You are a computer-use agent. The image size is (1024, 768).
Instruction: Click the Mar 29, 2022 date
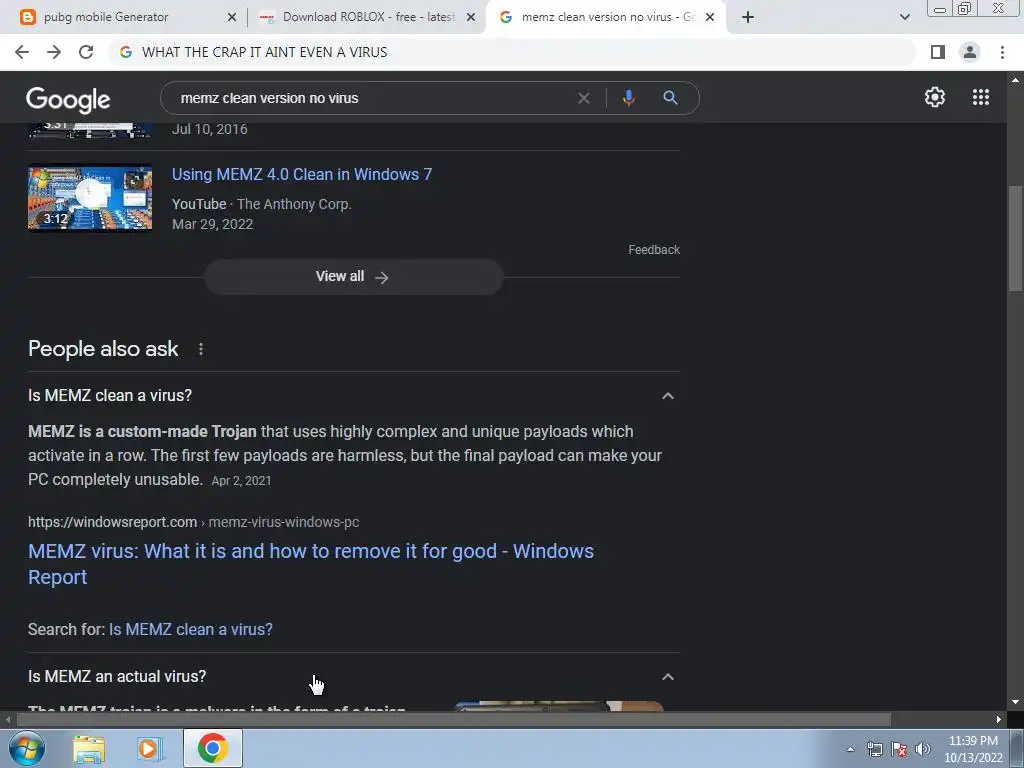(212, 225)
